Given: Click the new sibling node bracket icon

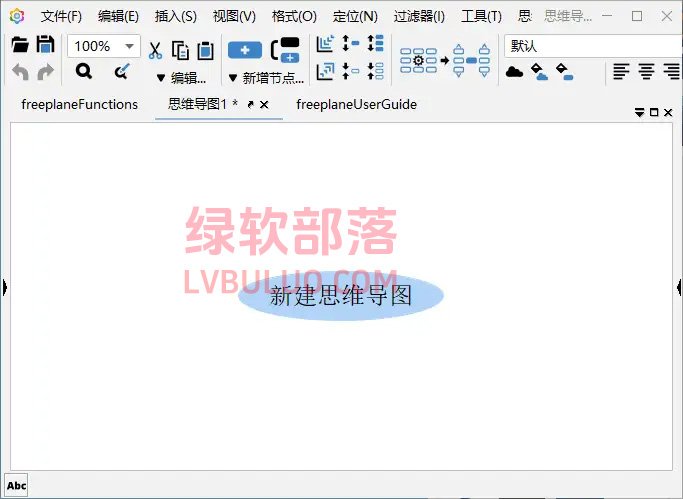Looking at the screenshot, I should (x=285, y=50).
